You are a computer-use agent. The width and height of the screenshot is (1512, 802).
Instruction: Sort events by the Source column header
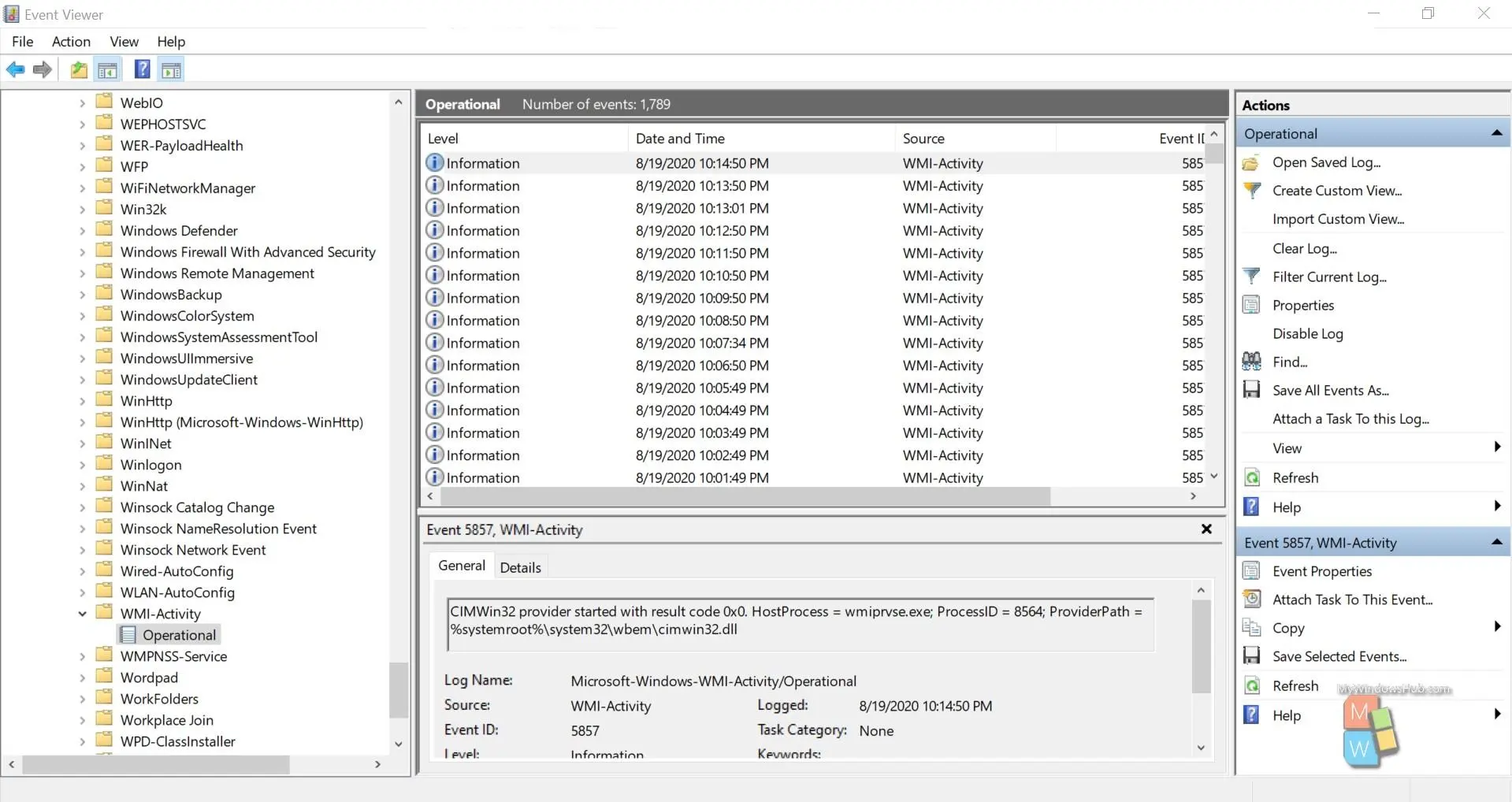976,139
